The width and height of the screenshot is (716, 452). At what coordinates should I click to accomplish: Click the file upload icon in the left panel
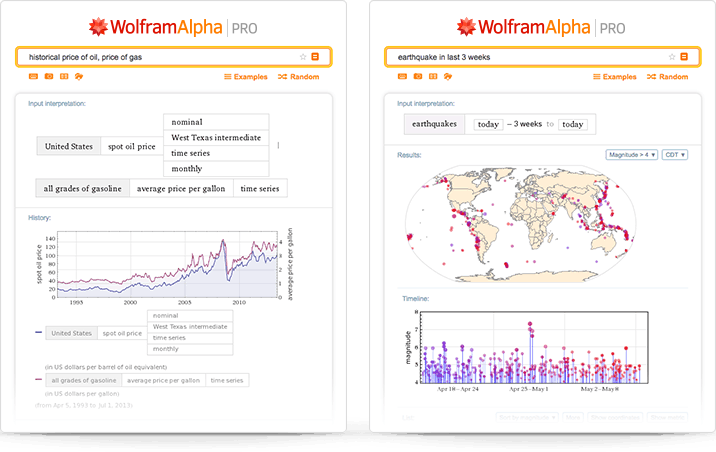pyautogui.click(x=78, y=76)
